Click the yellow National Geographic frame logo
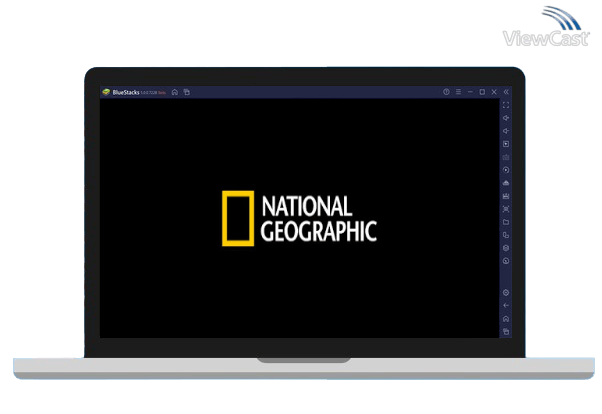Viewport: 602px width, 414px height. coord(238,219)
